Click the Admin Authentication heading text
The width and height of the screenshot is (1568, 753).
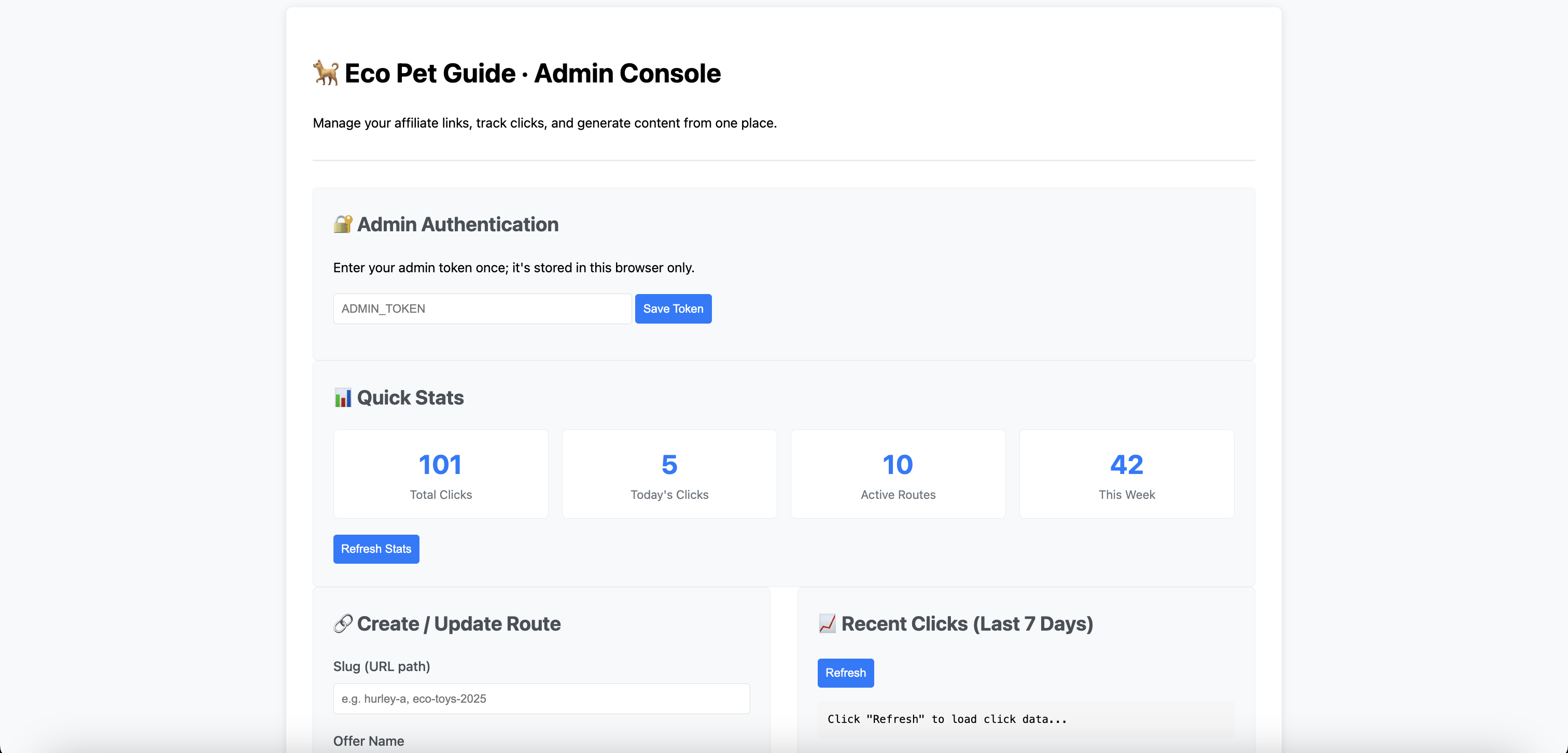pyautogui.click(x=457, y=224)
